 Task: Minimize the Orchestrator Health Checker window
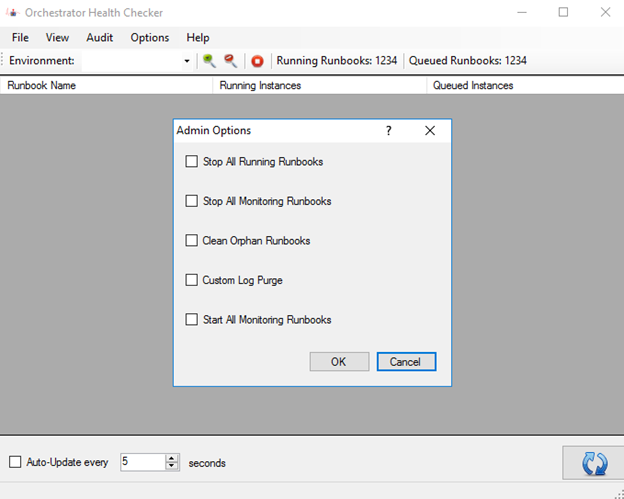coord(522,12)
